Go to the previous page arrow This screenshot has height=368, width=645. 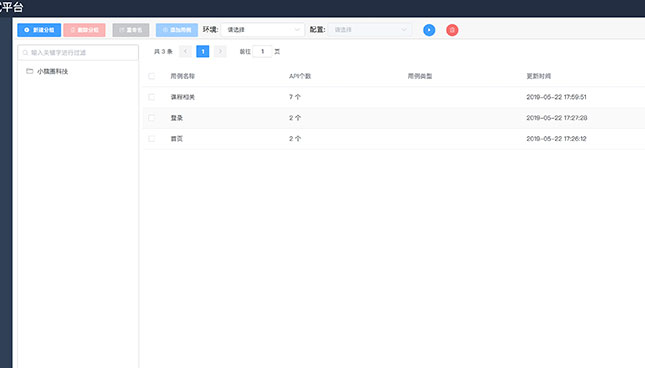(186, 51)
